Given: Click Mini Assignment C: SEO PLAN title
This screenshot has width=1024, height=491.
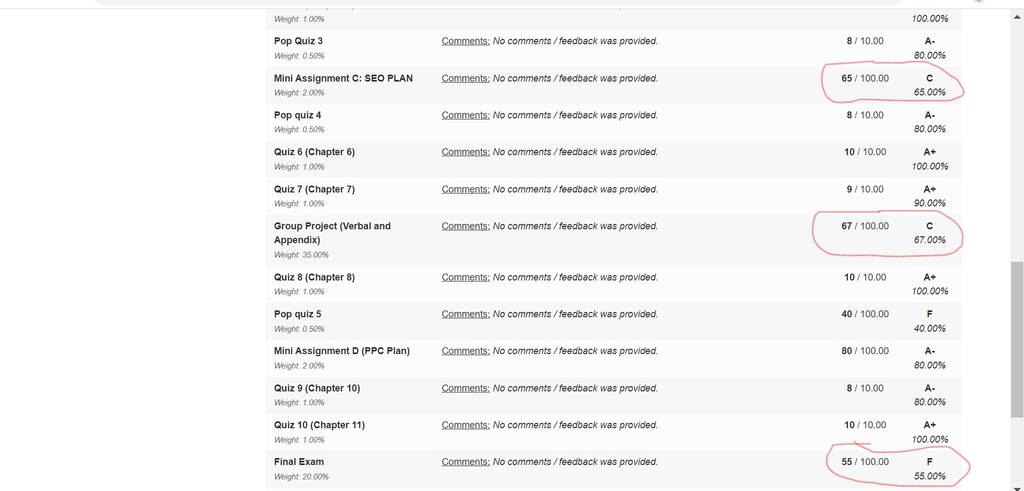Looking at the screenshot, I should pyautogui.click(x=344, y=78).
